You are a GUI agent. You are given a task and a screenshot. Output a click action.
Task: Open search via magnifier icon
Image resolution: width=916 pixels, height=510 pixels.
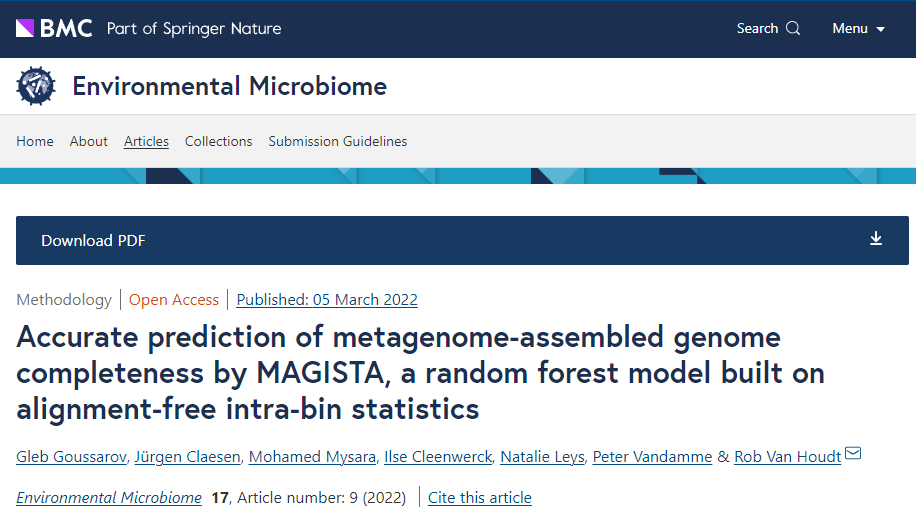click(793, 28)
